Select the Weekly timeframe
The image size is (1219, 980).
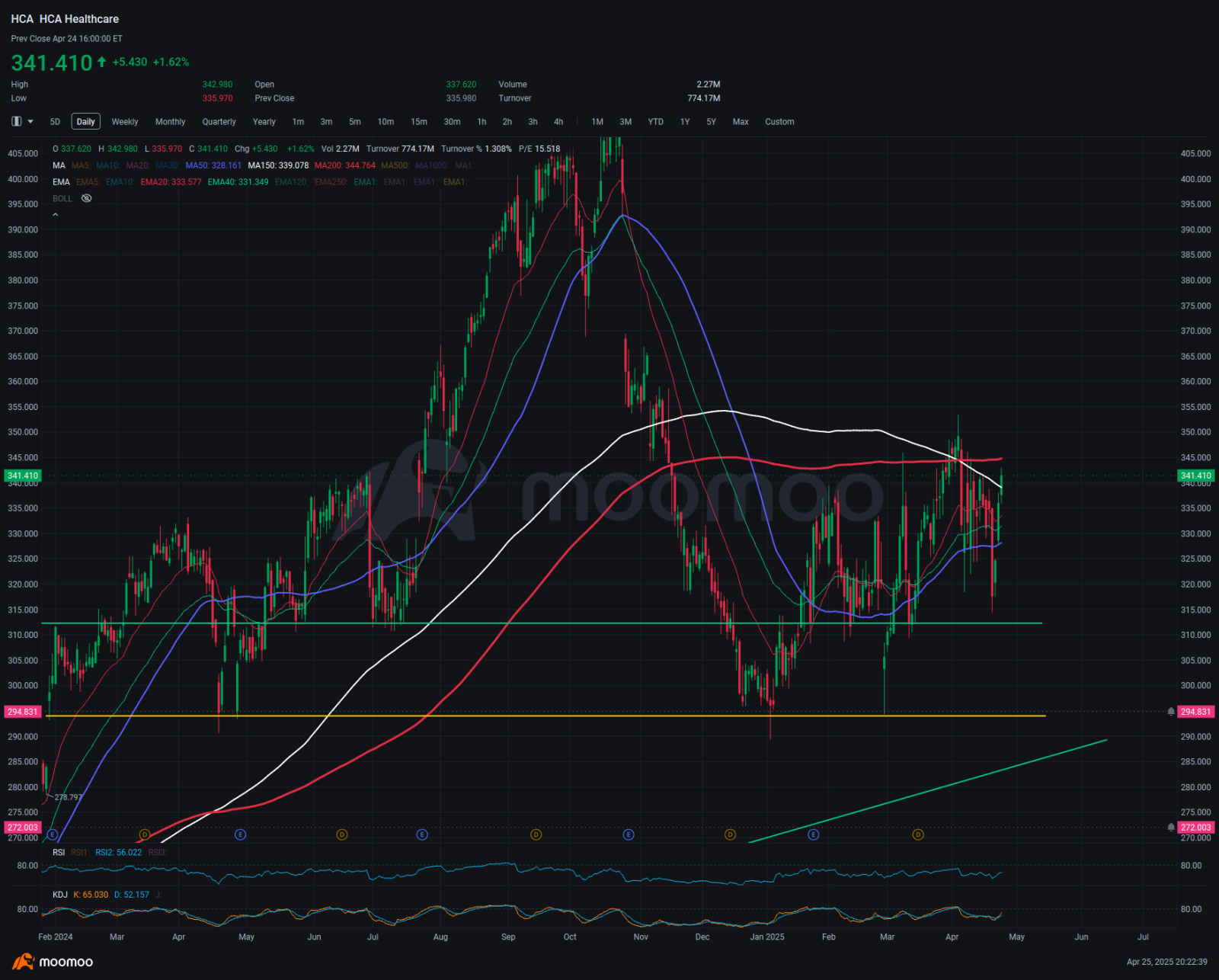tap(125, 122)
